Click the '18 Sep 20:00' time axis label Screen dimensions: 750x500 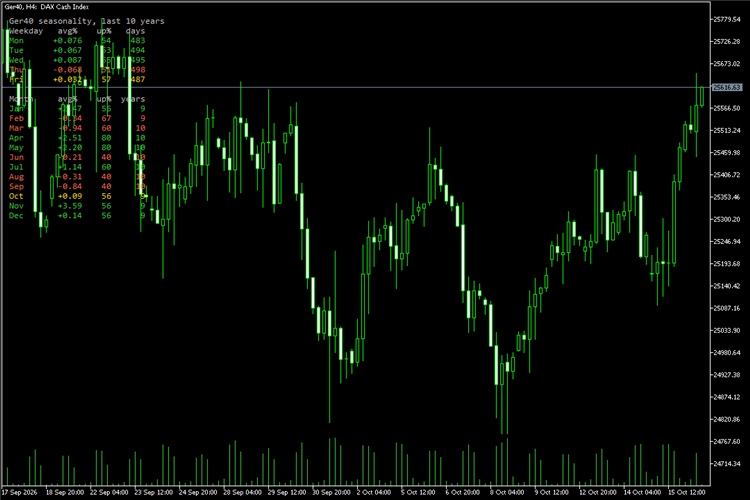point(65,492)
